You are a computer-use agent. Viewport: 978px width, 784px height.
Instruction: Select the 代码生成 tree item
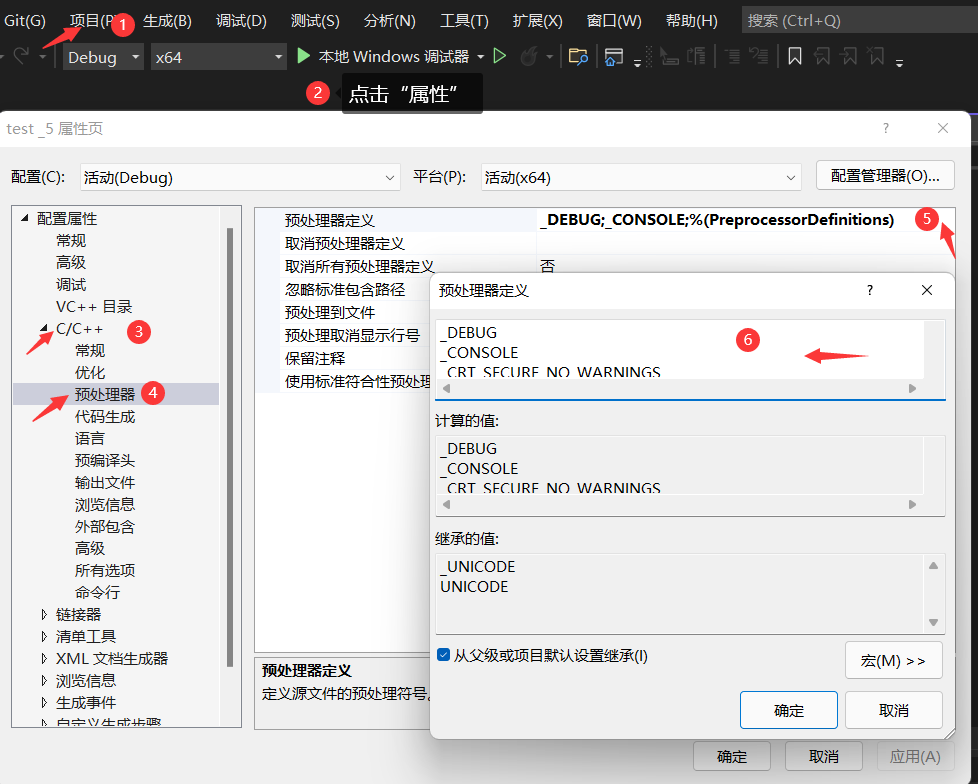pos(105,417)
